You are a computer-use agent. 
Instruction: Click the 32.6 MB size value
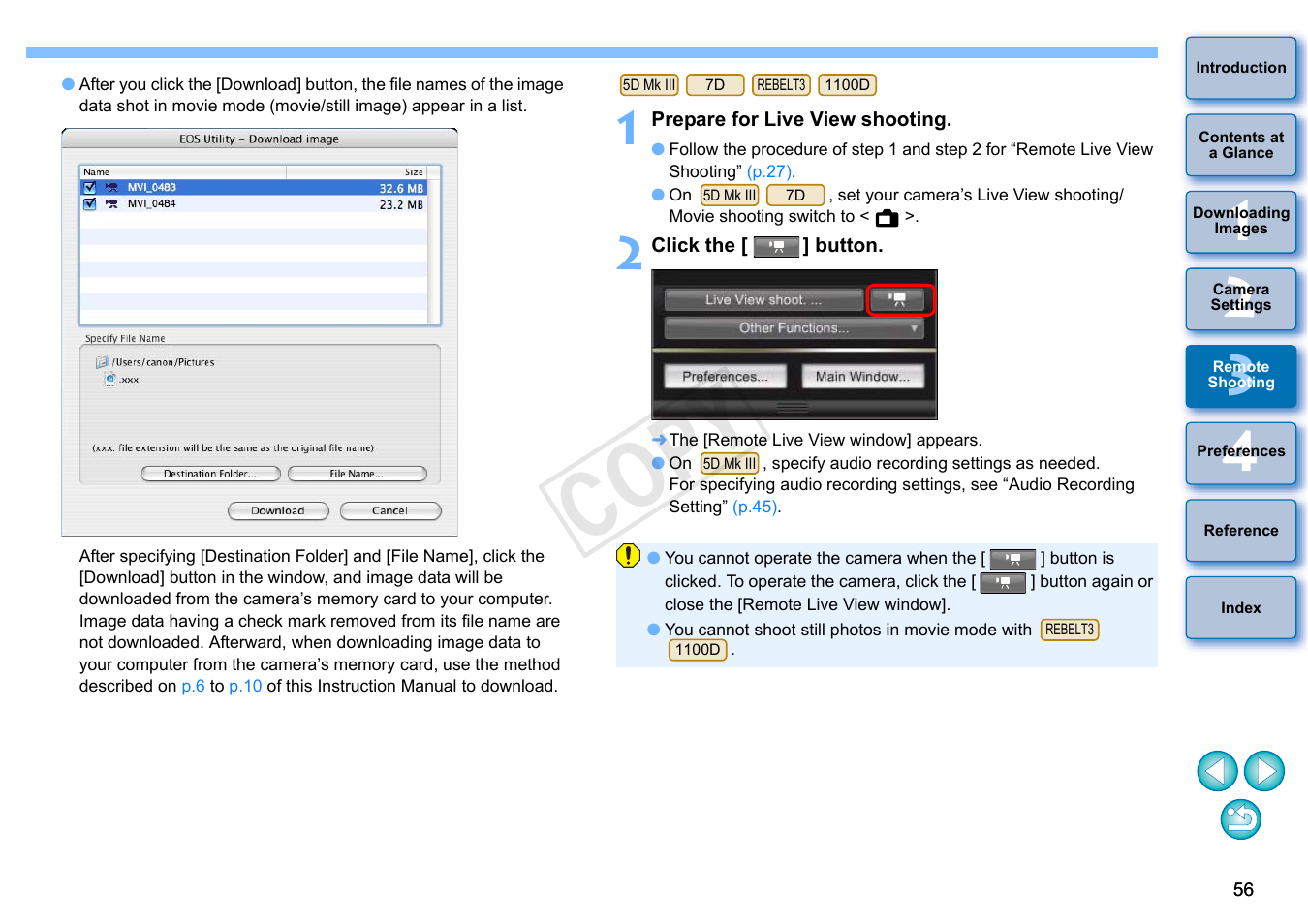pyautogui.click(x=401, y=189)
